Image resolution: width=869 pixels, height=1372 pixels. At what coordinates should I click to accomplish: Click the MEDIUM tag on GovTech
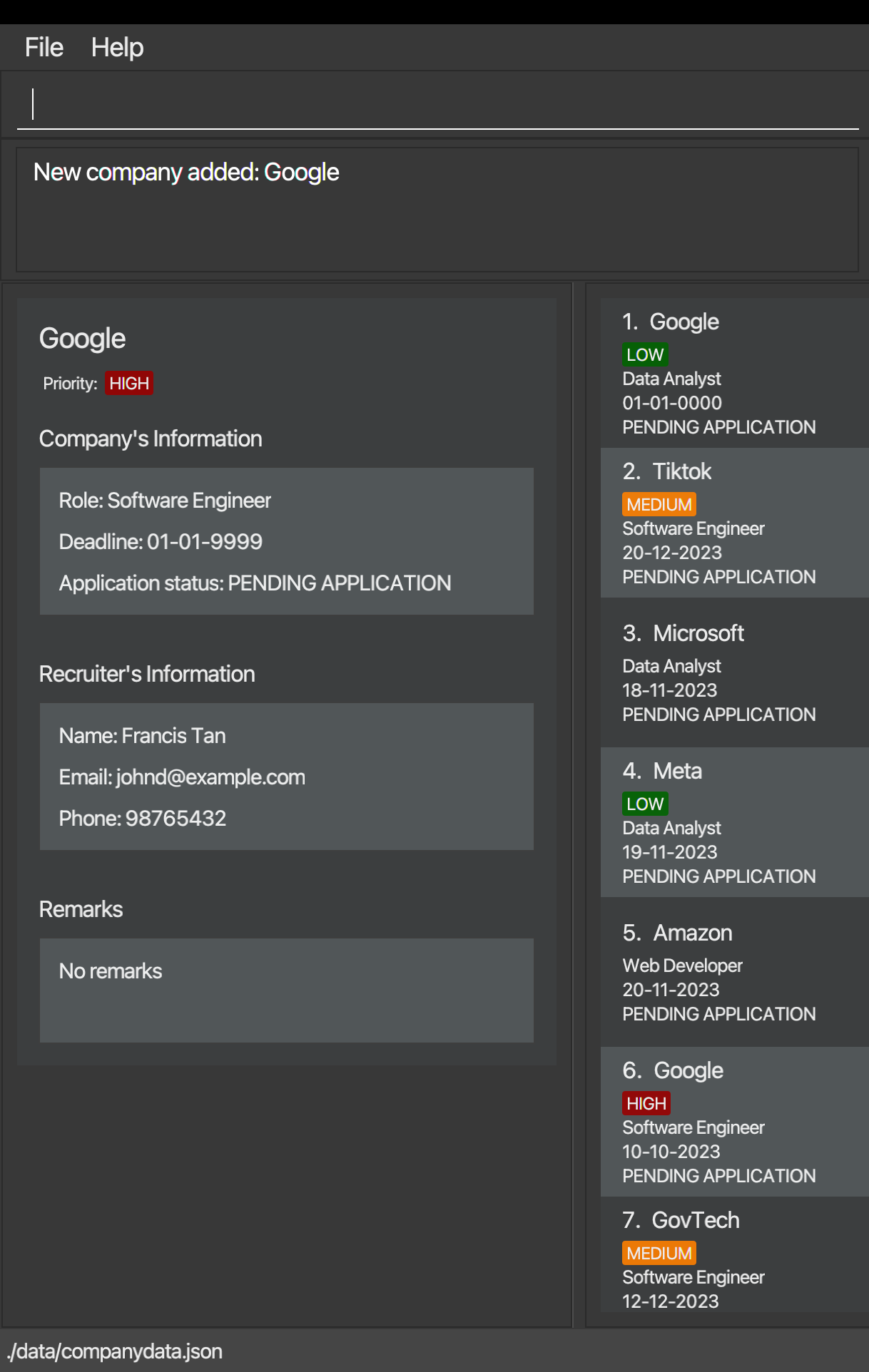[659, 1253]
